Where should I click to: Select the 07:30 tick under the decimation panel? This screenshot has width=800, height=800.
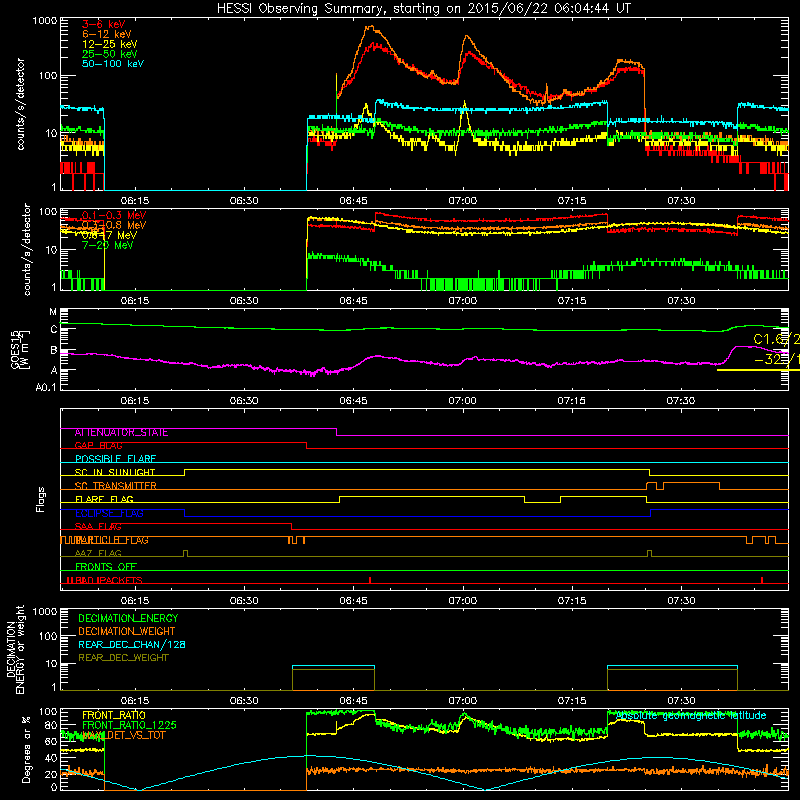pos(681,701)
